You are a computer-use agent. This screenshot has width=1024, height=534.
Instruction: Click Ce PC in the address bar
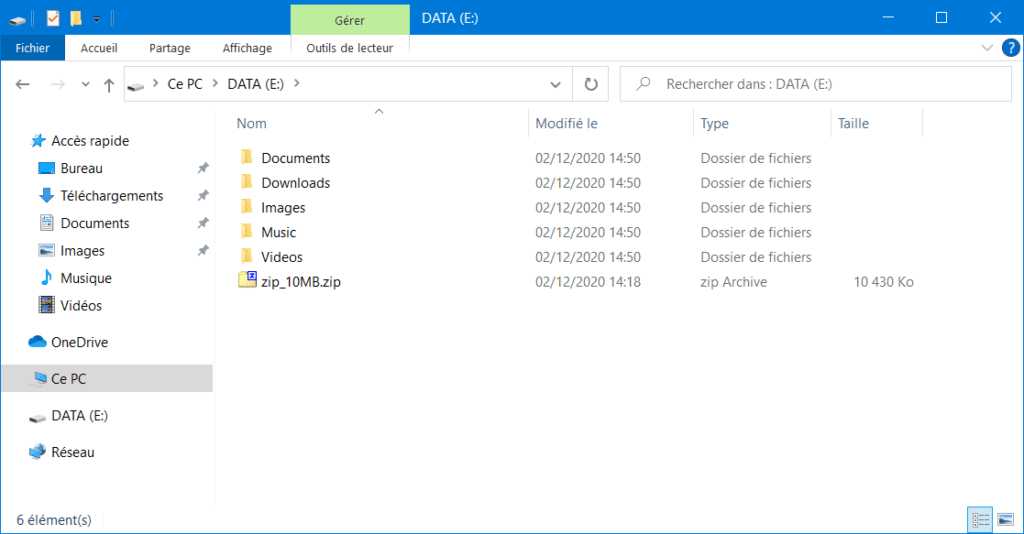[x=185, y=84]
